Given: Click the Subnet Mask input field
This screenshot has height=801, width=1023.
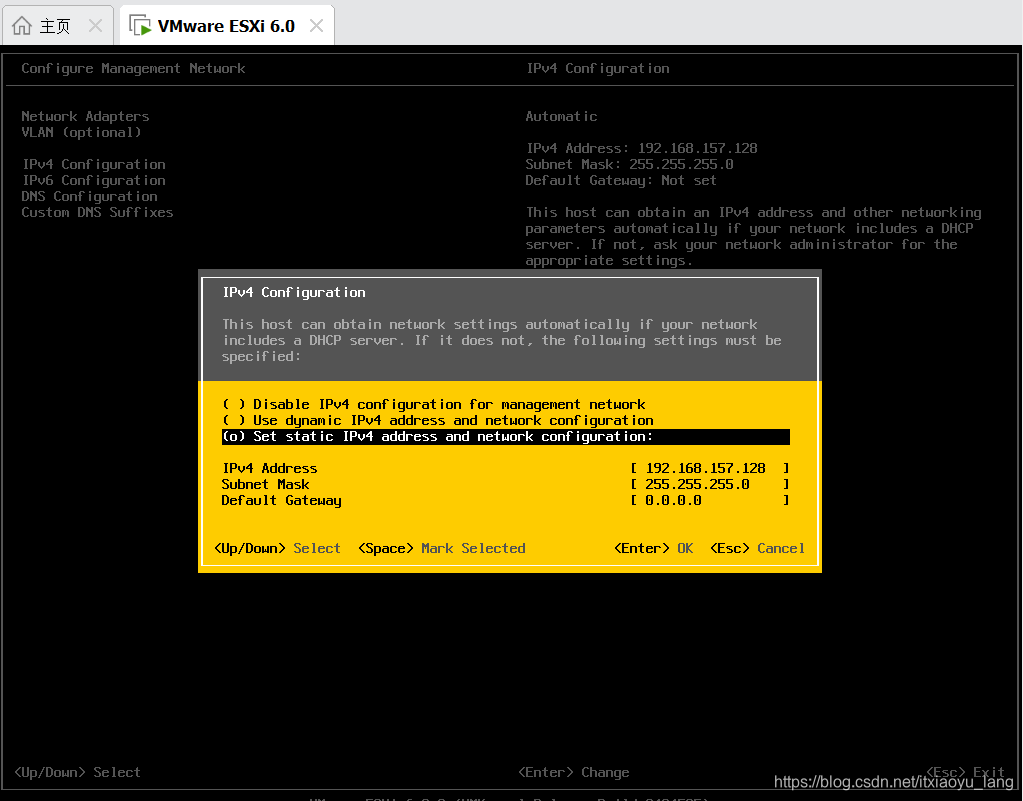Looking at the screenshot, I should 709,485.
